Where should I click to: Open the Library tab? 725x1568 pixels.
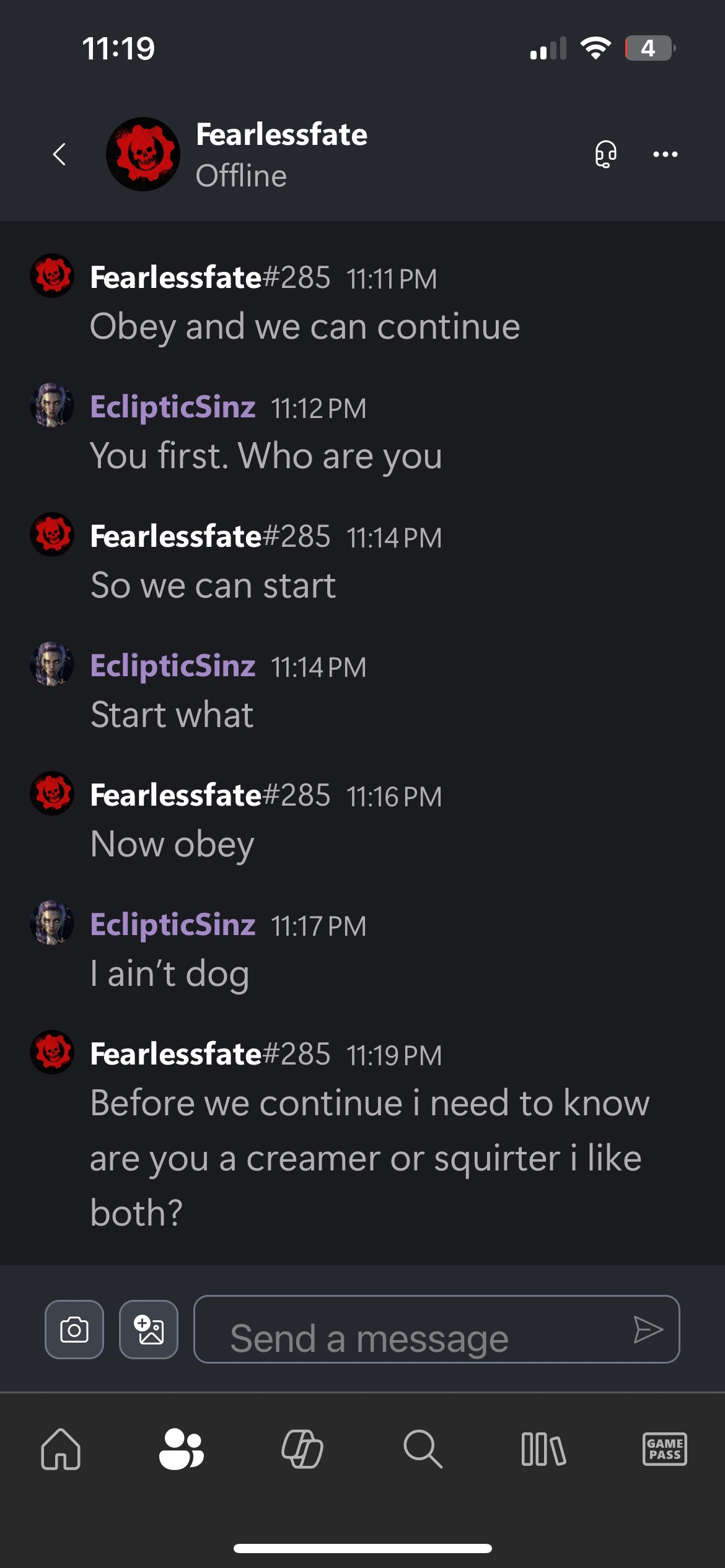coord(543,1449)
